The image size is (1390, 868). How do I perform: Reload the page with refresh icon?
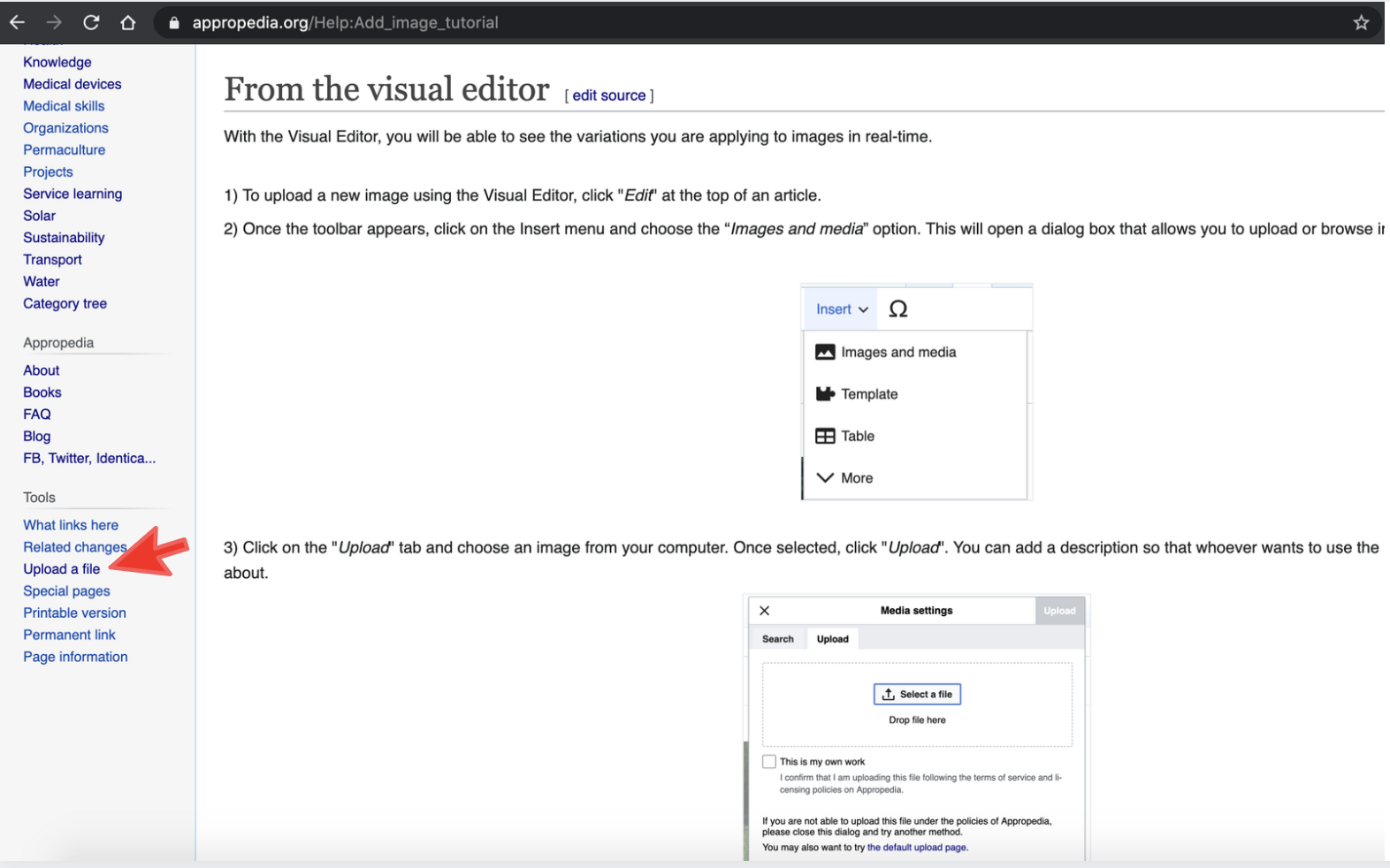click(91, 23)
